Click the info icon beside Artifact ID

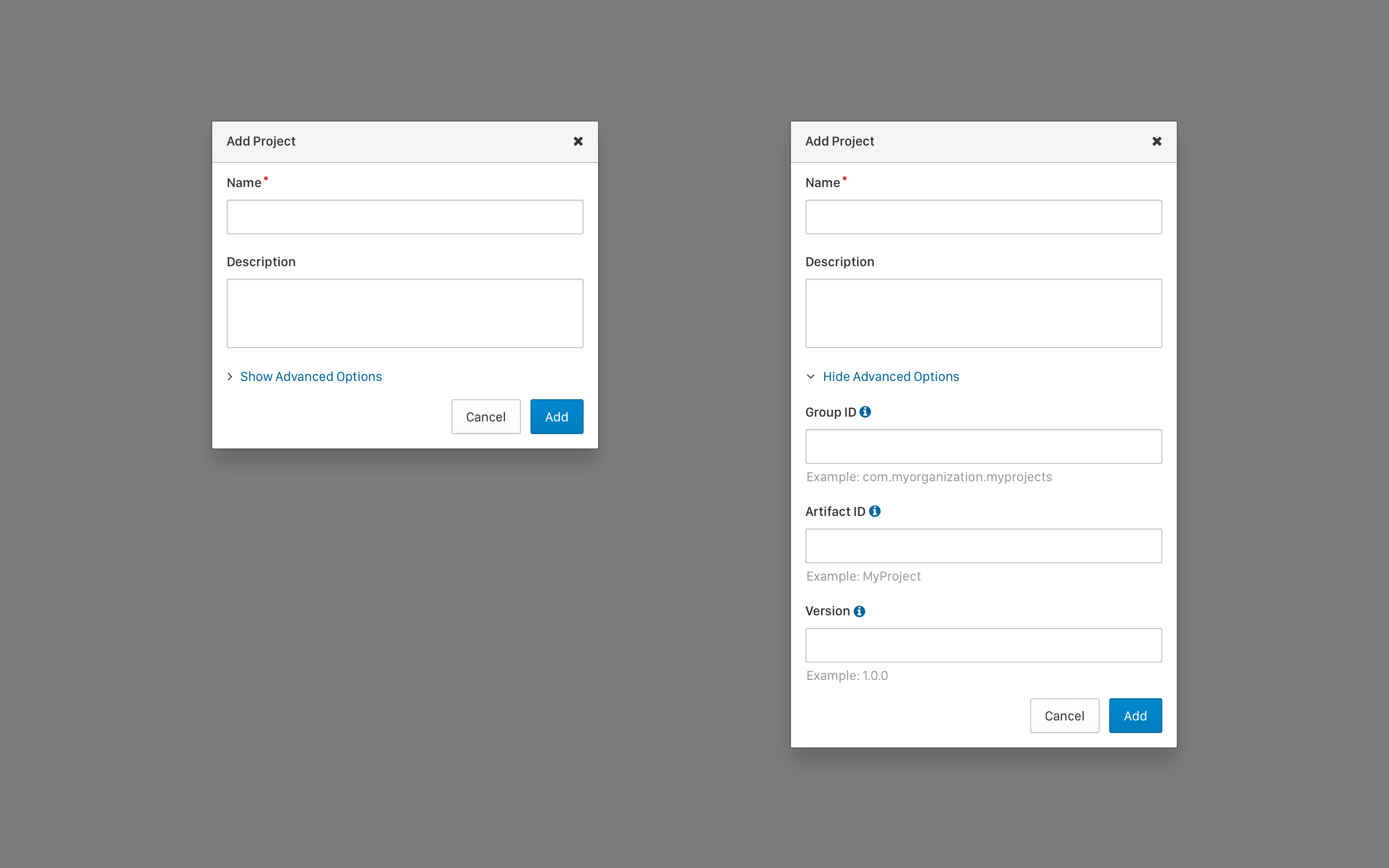pyautogui.click(x=874, y=511)
